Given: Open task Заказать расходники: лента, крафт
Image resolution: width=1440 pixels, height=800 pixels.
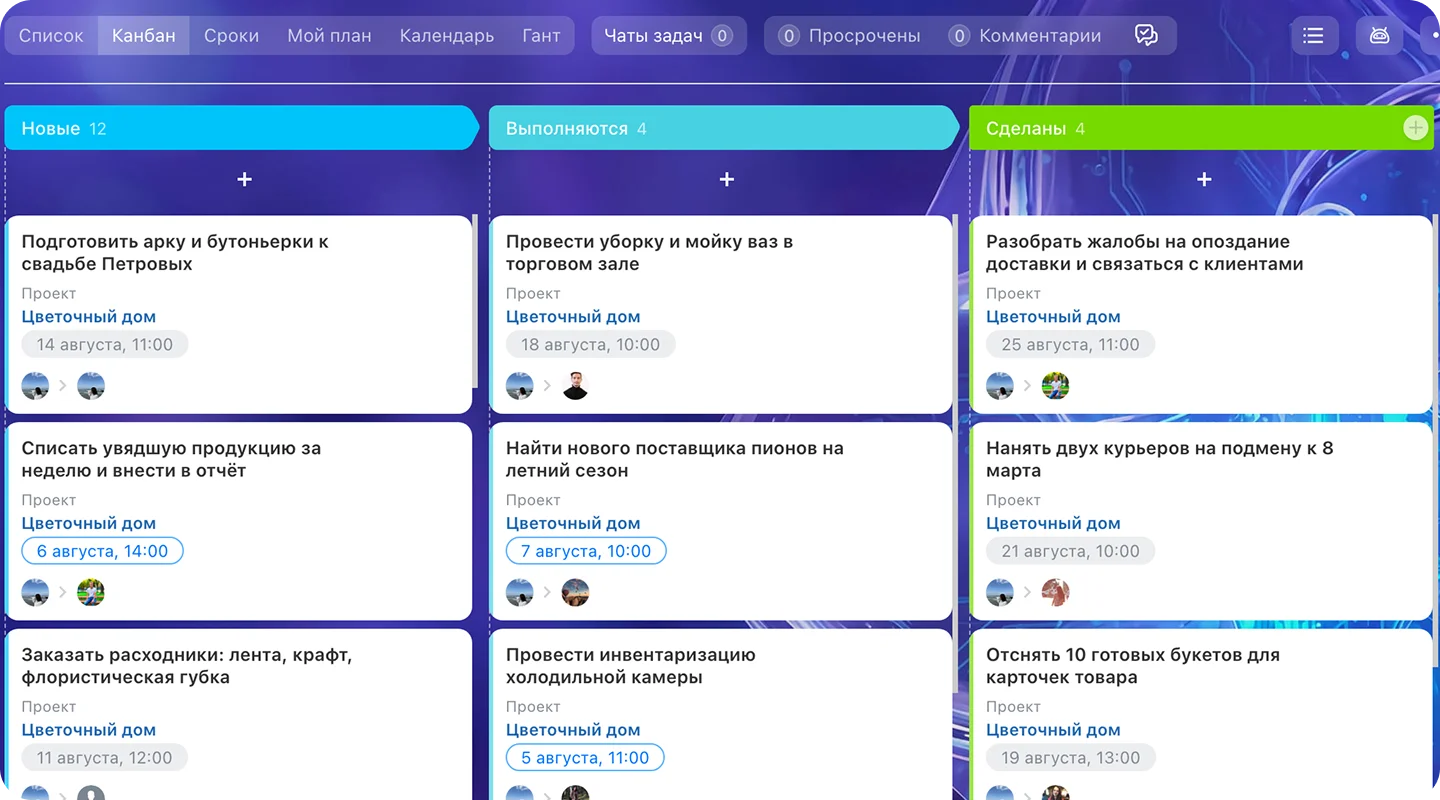Looking at the screenshot, I should point(187,666).
